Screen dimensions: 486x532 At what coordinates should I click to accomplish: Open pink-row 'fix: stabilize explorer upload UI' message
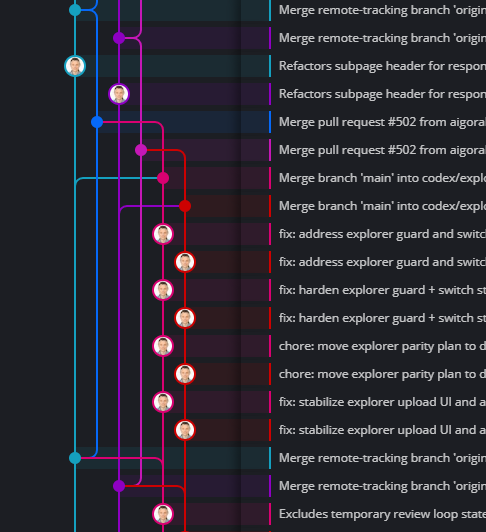coord(382,402)
